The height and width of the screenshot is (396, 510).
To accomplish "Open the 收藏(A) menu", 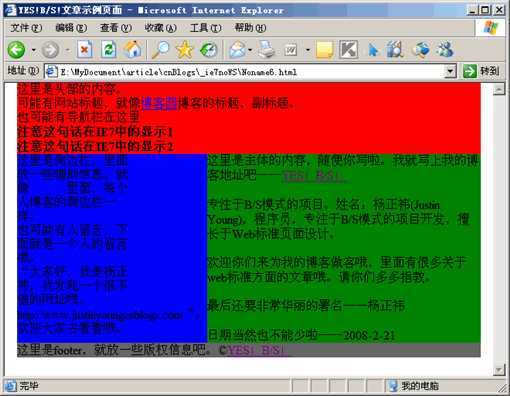I will [160, 28].
